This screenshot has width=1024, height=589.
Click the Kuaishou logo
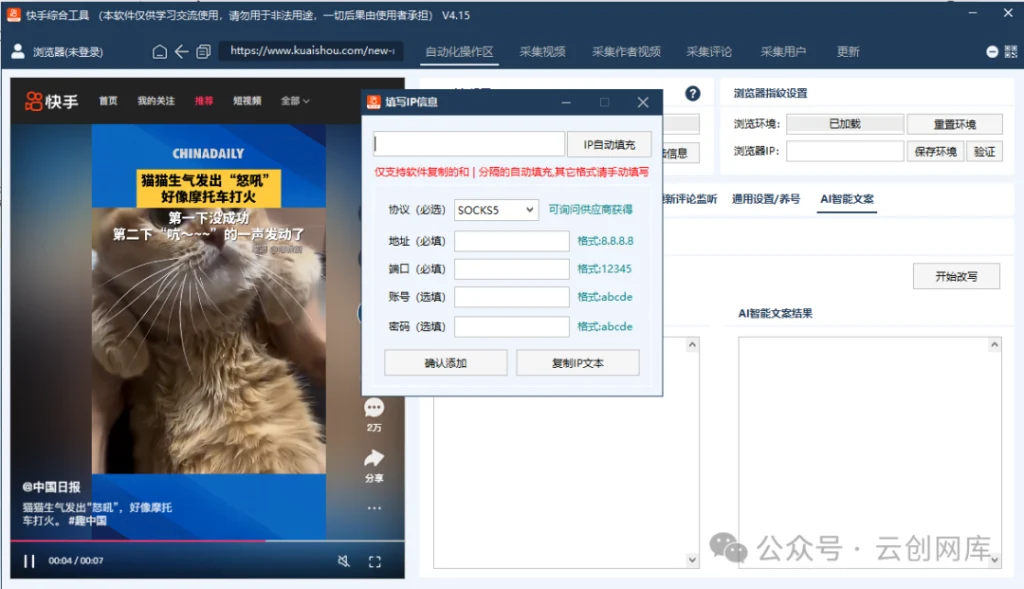pos(52,101)
